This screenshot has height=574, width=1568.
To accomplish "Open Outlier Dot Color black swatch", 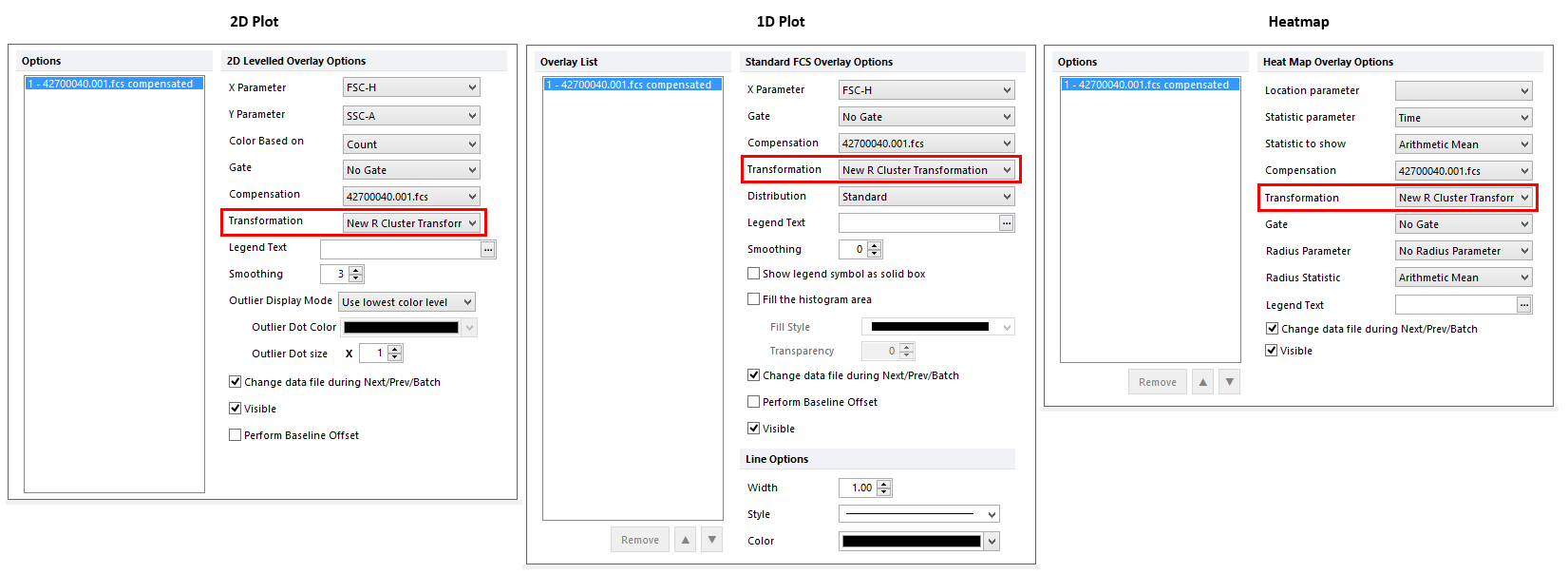I will (x=401, y=328).
